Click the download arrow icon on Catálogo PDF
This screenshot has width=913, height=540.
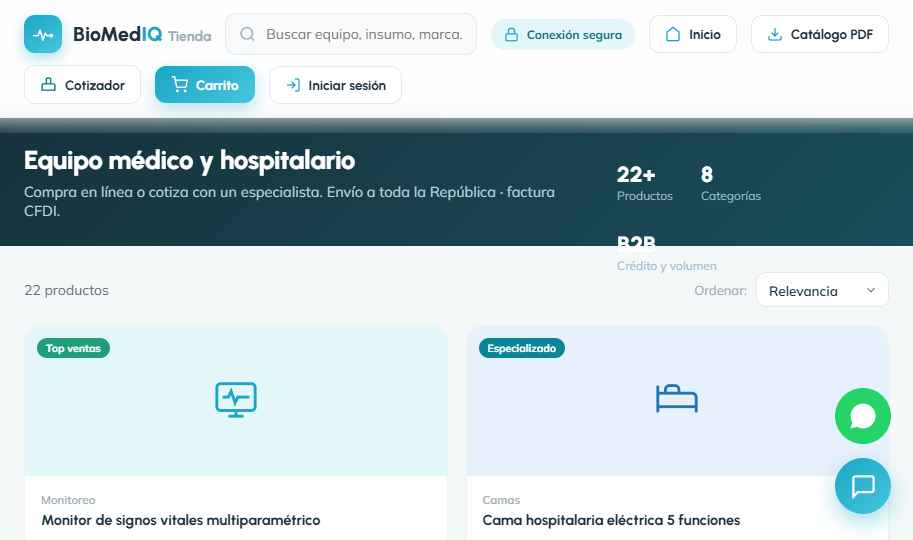pyautogui.click(x=774, y=34)
